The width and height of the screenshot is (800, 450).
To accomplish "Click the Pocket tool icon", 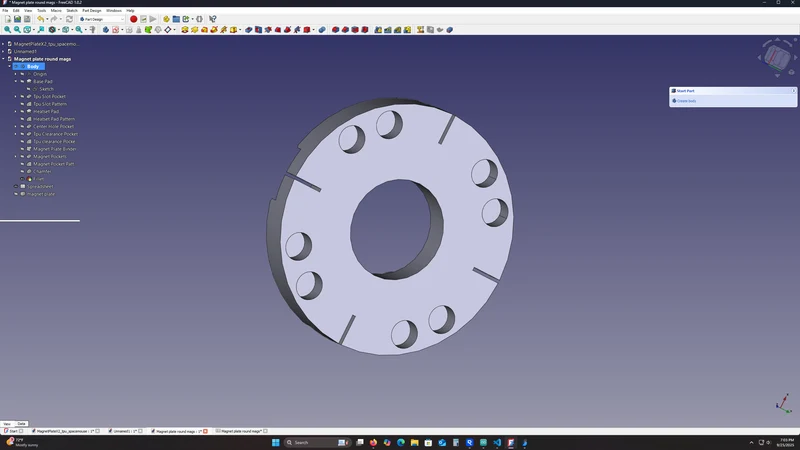I will coord(248,30).
